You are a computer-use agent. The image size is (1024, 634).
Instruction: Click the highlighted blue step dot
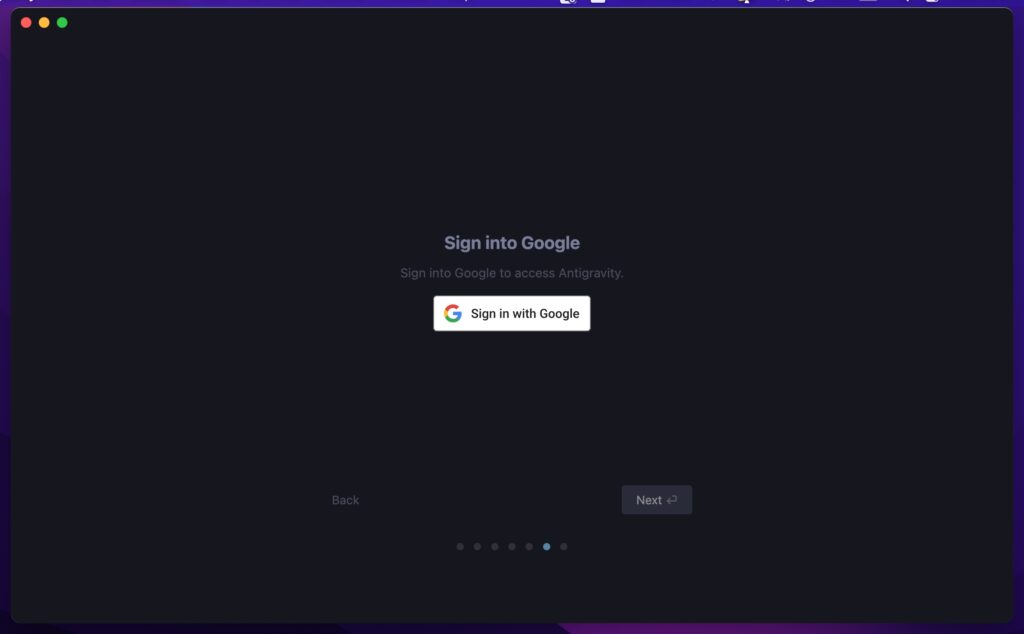point(547,547)
